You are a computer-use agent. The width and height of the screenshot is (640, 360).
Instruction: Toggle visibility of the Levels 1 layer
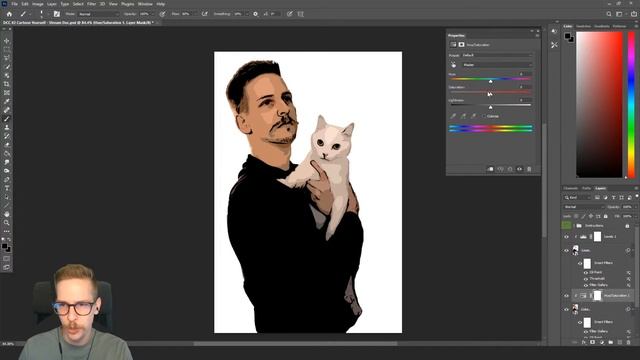[566, 237]
